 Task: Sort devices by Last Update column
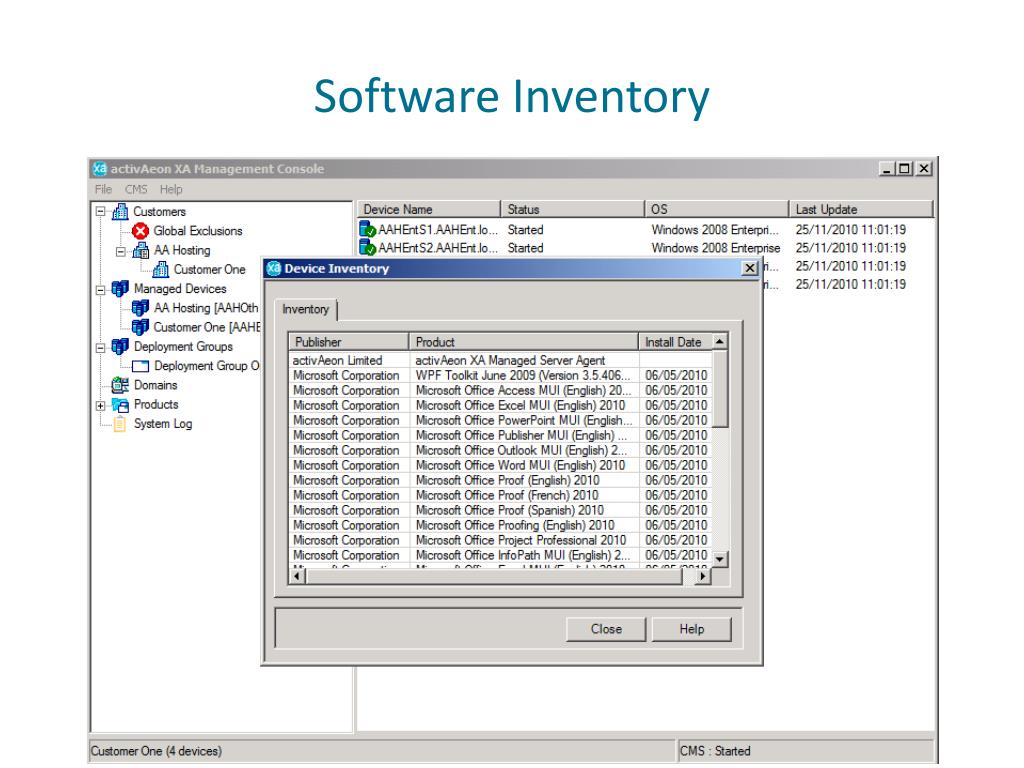861,209
